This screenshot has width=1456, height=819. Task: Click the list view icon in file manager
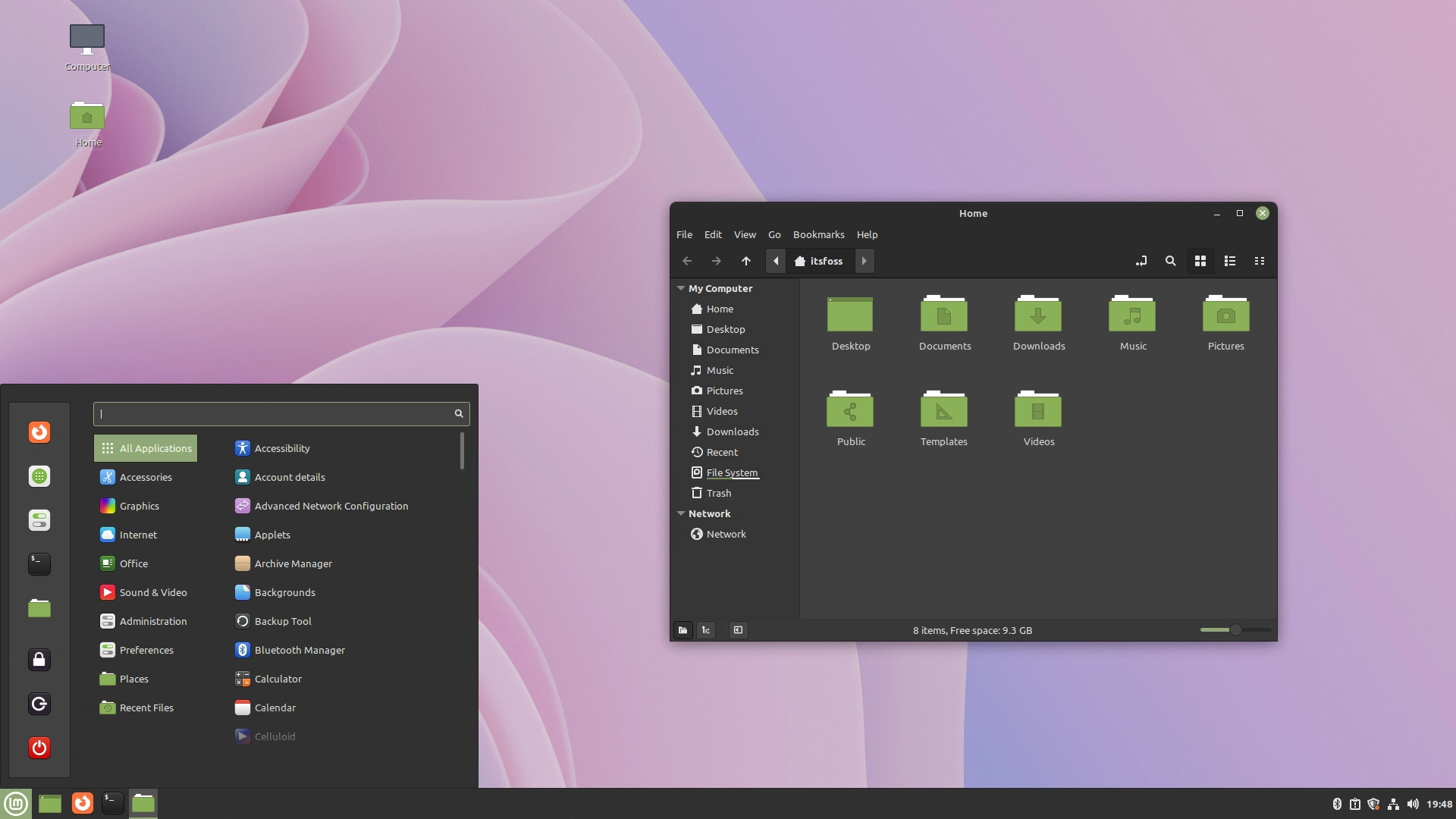click(1229, 261)
